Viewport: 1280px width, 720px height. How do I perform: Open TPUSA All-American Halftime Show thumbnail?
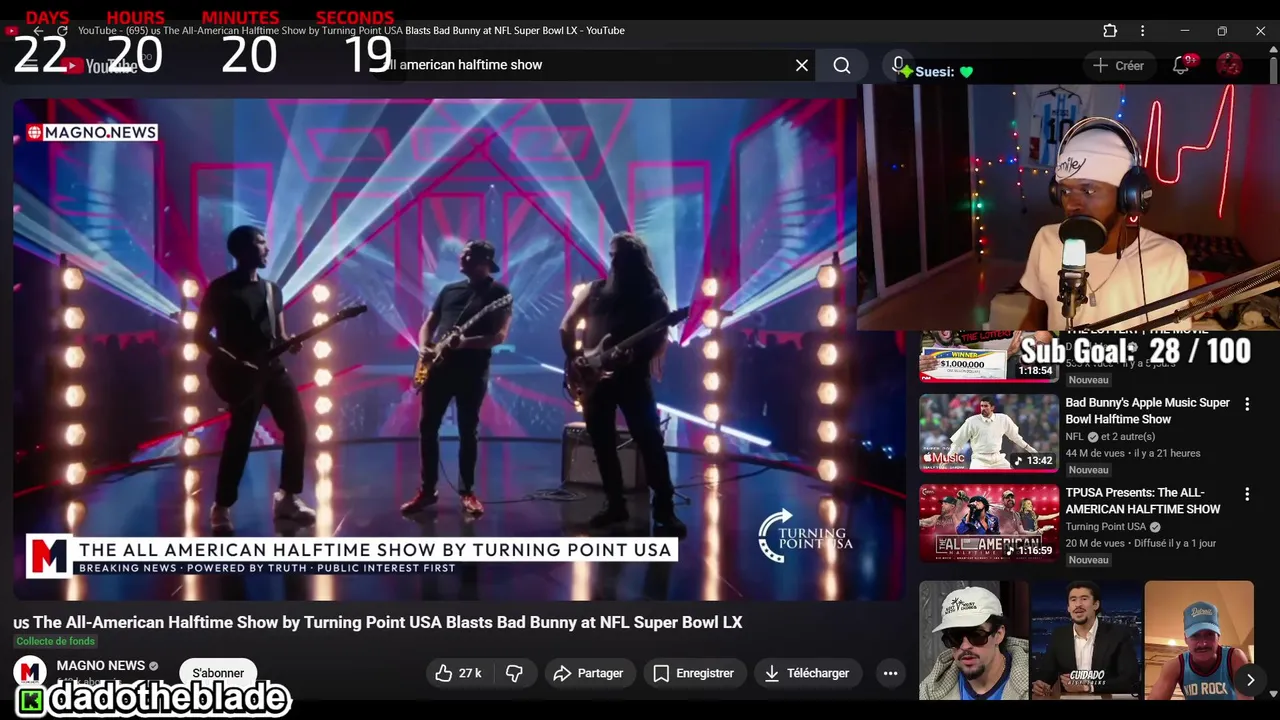(989, 523)
